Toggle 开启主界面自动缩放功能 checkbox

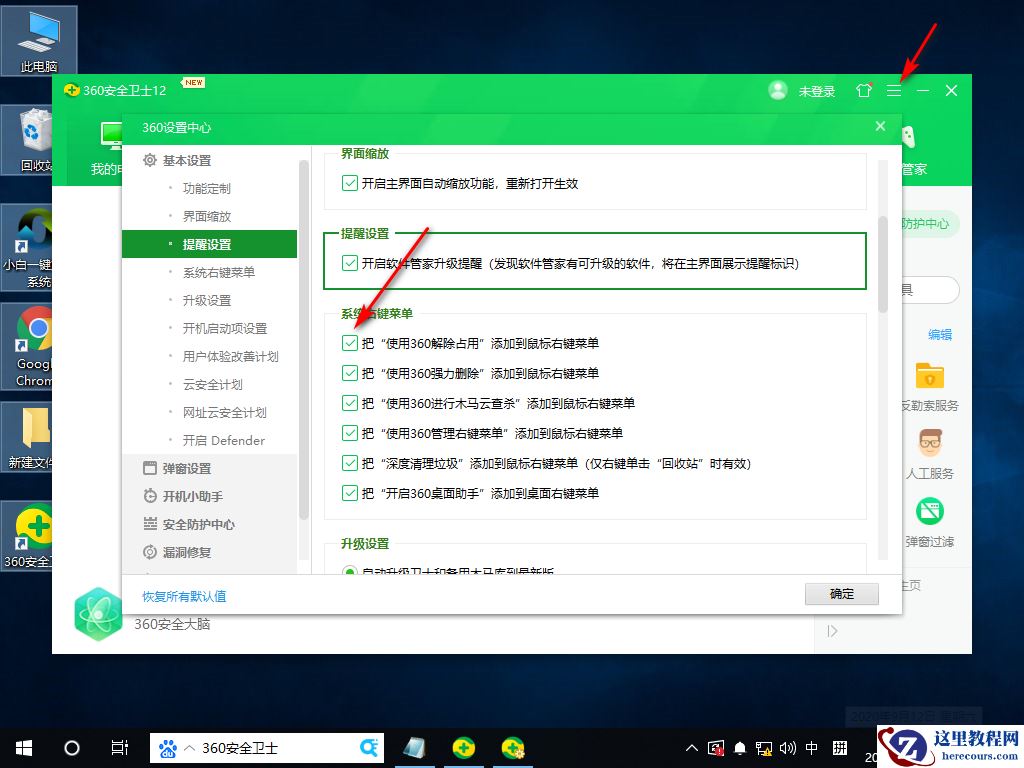349,183
